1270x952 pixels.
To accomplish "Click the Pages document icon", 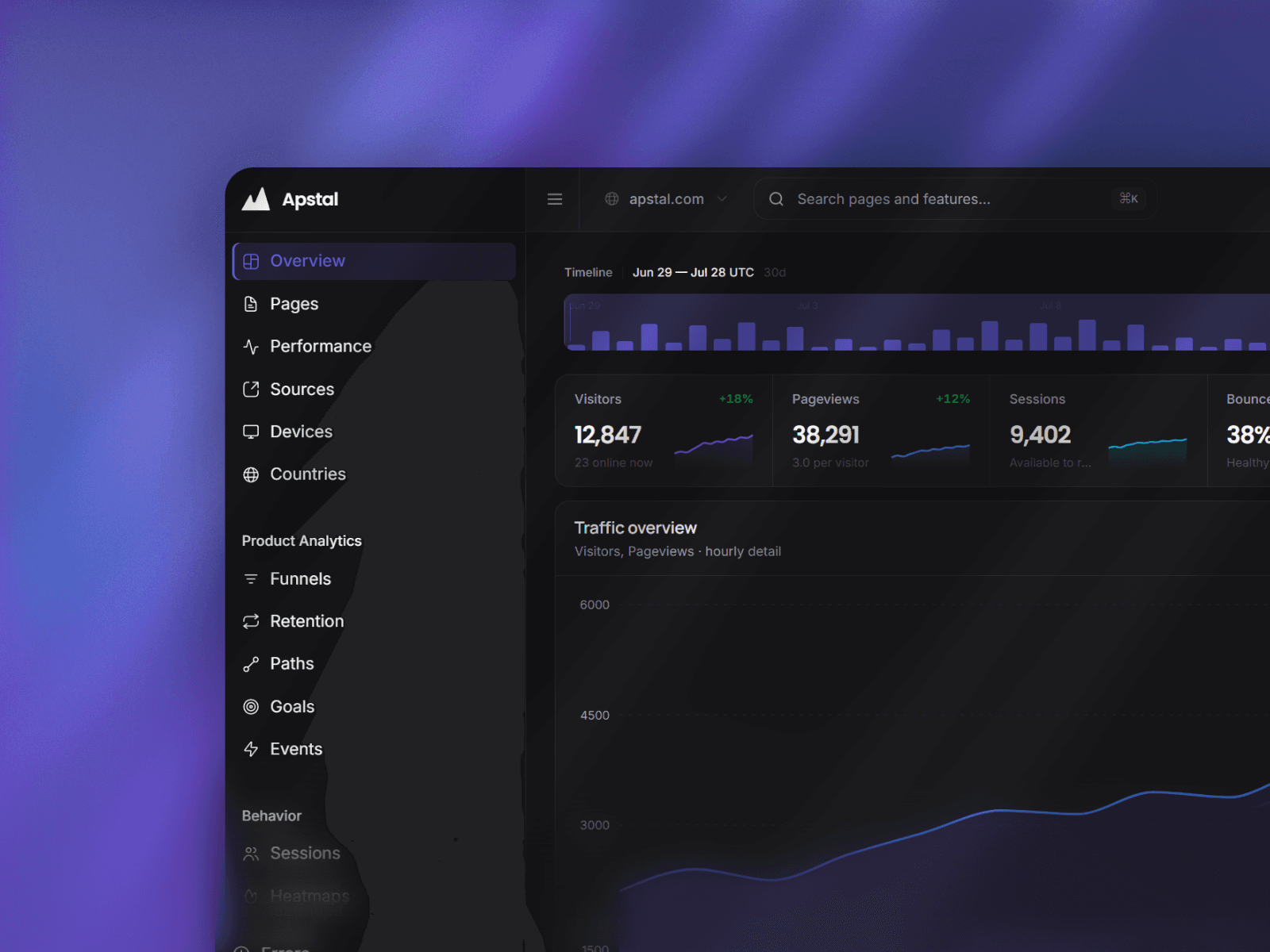I will pos(251,304).
